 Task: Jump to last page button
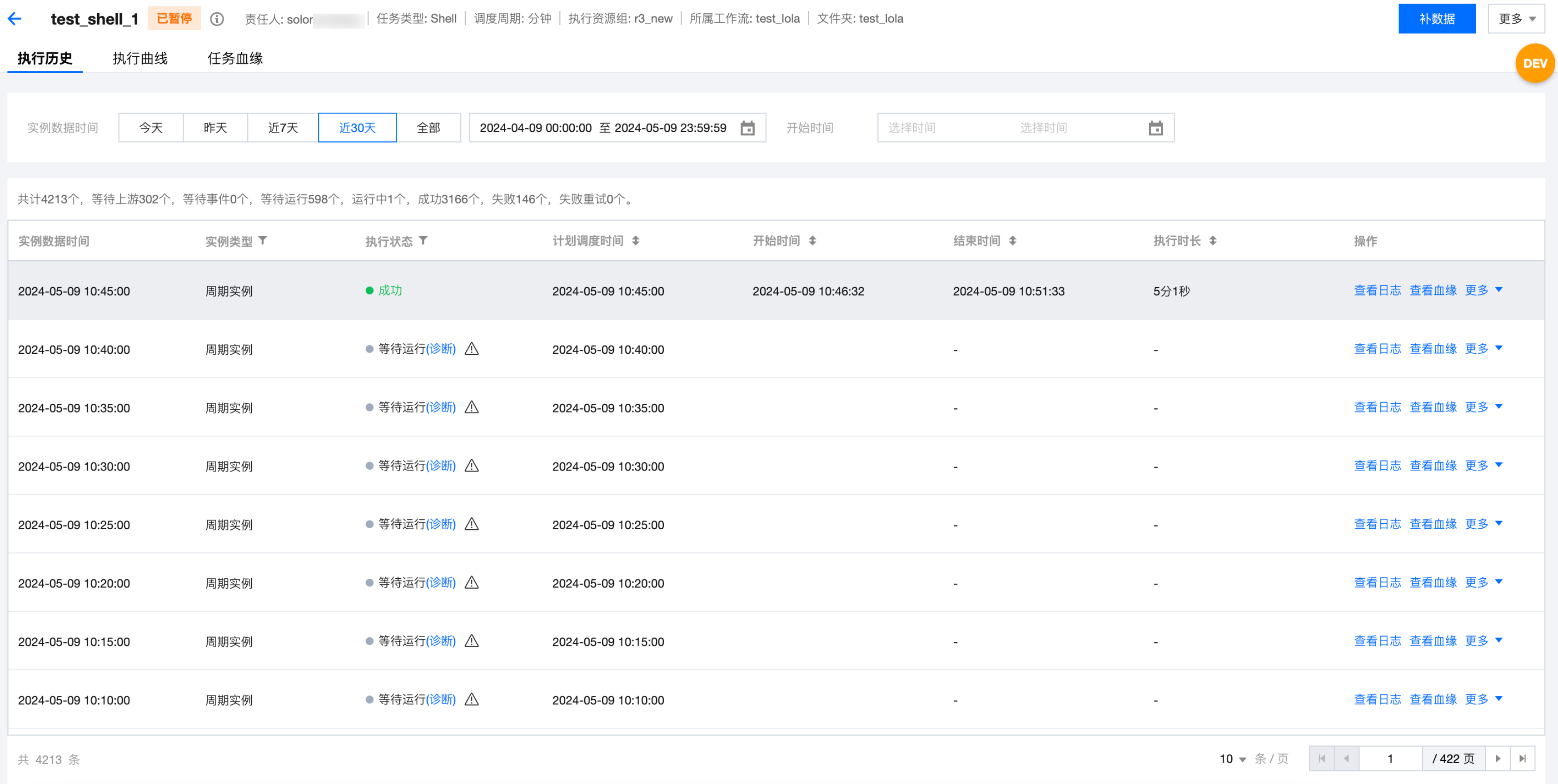[1522, 758]
